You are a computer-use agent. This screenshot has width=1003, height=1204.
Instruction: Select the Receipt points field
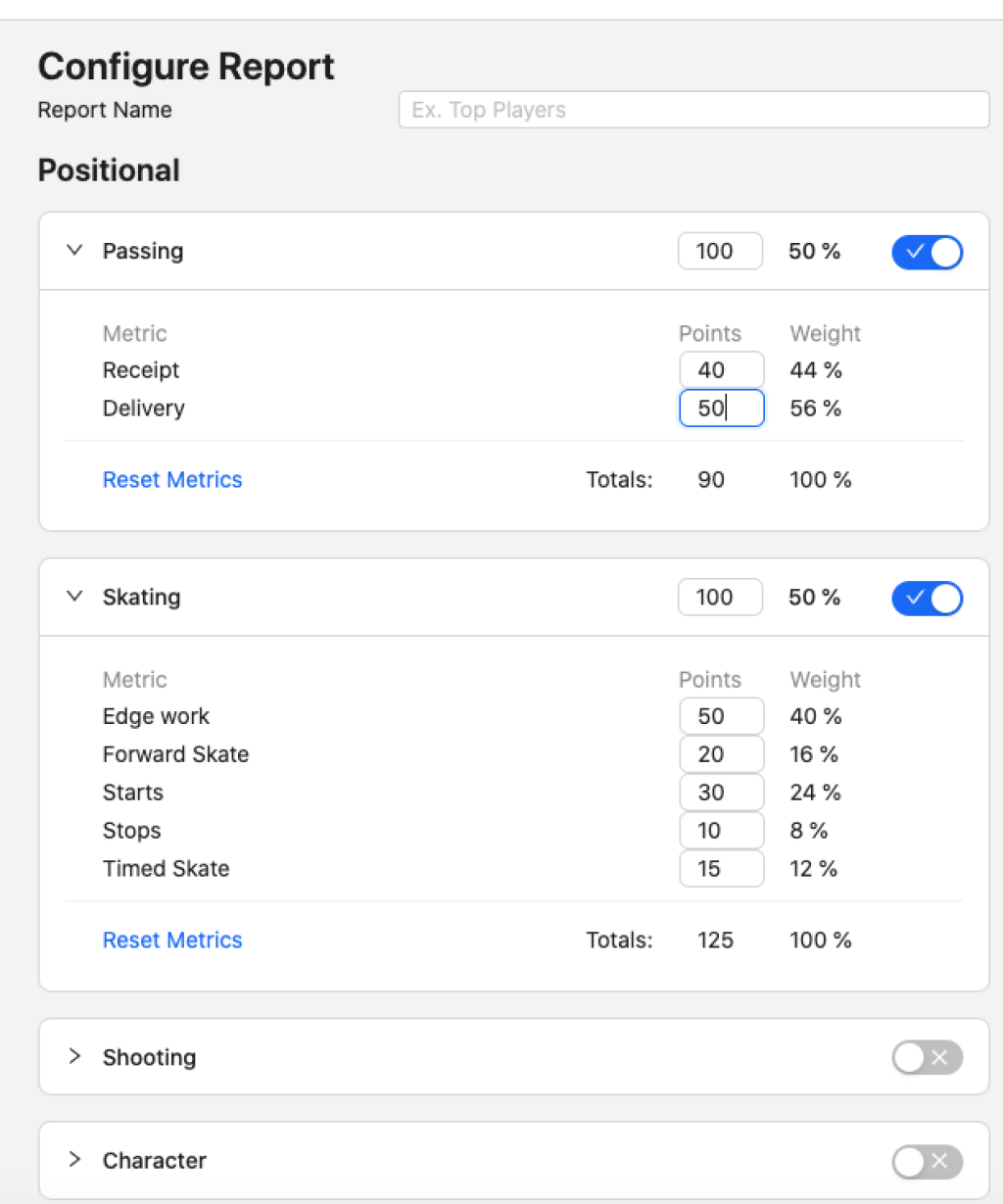click(x=721, y=370)
